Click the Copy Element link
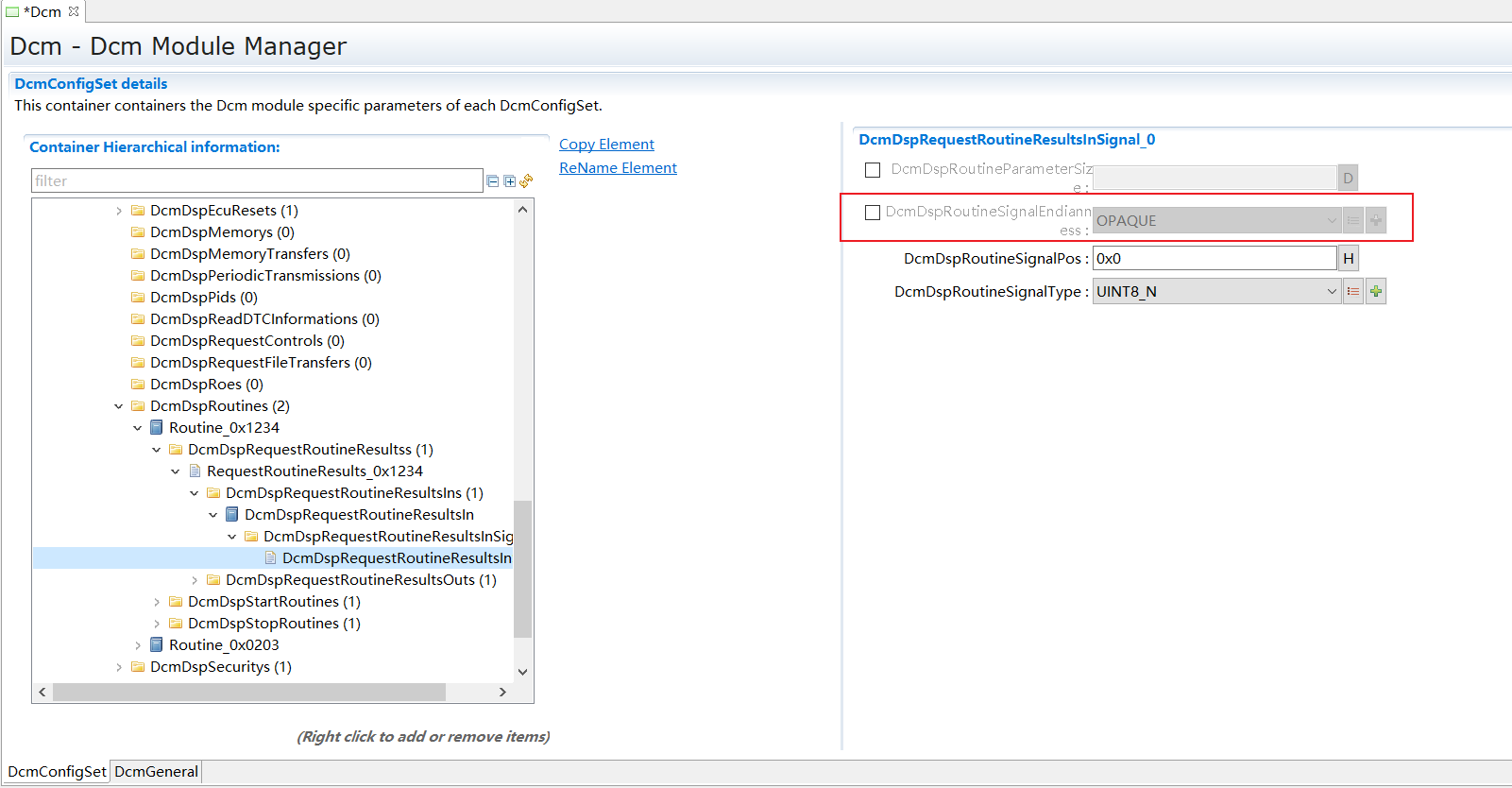The width and height of the screenshot is (1512, 788). [x=606, y=145]
